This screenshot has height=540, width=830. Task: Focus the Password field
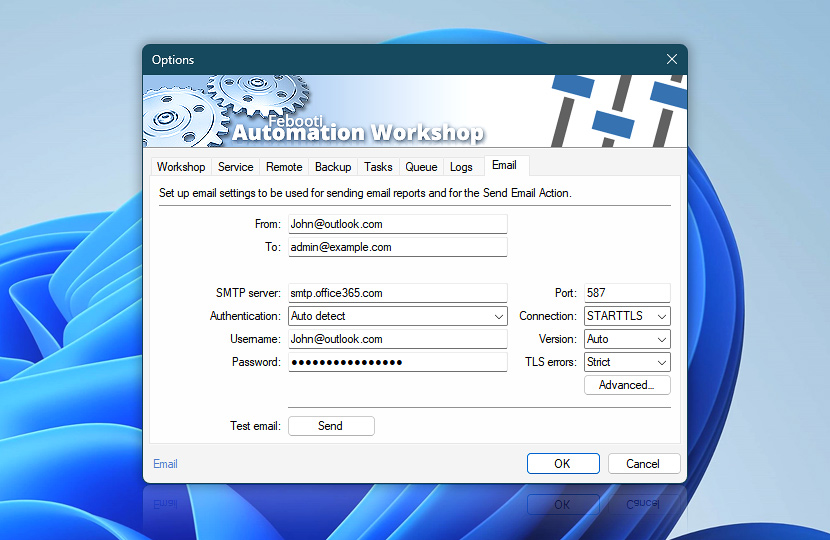point(398,362)
